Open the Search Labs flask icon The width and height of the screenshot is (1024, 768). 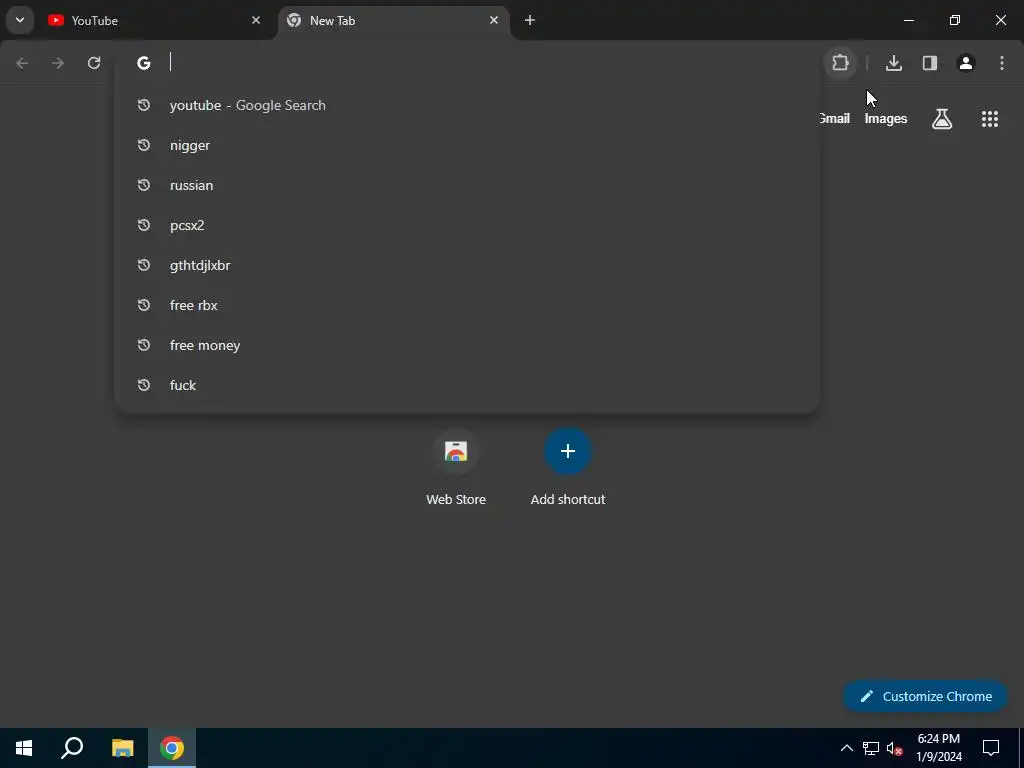click(942, 118)
